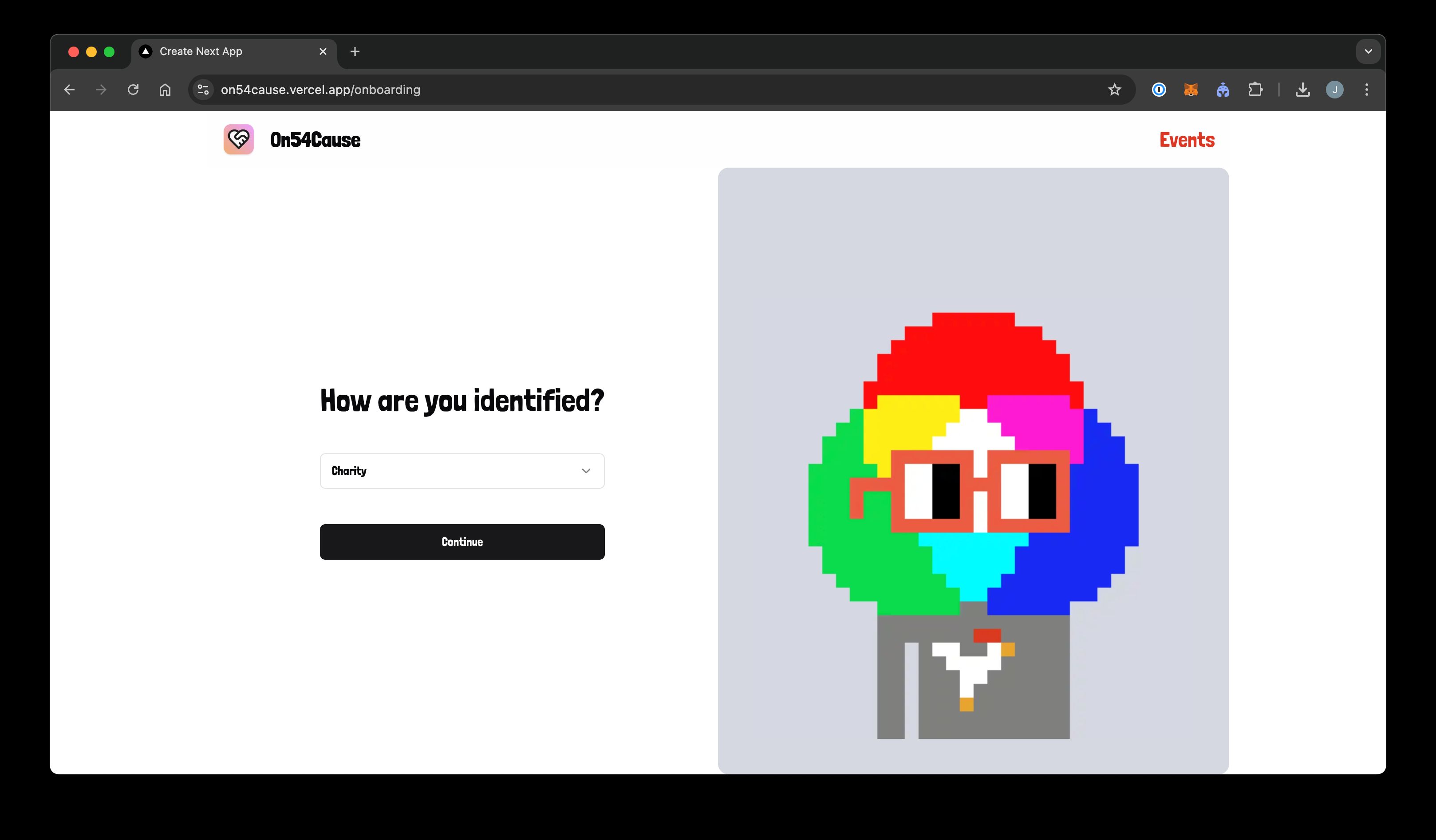Click the On54Cause heart logo icon
The image size is (1436, 840).
click(x=238, y=139)
